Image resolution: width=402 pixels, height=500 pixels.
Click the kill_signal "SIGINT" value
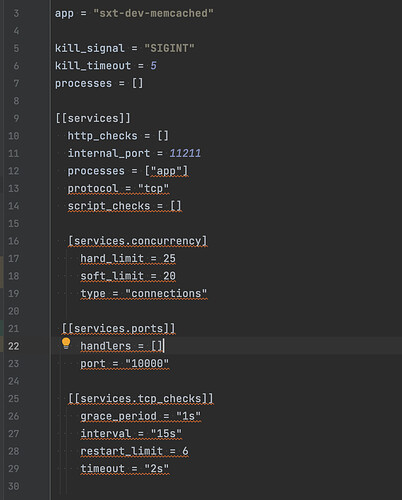[x=169, y=48]
